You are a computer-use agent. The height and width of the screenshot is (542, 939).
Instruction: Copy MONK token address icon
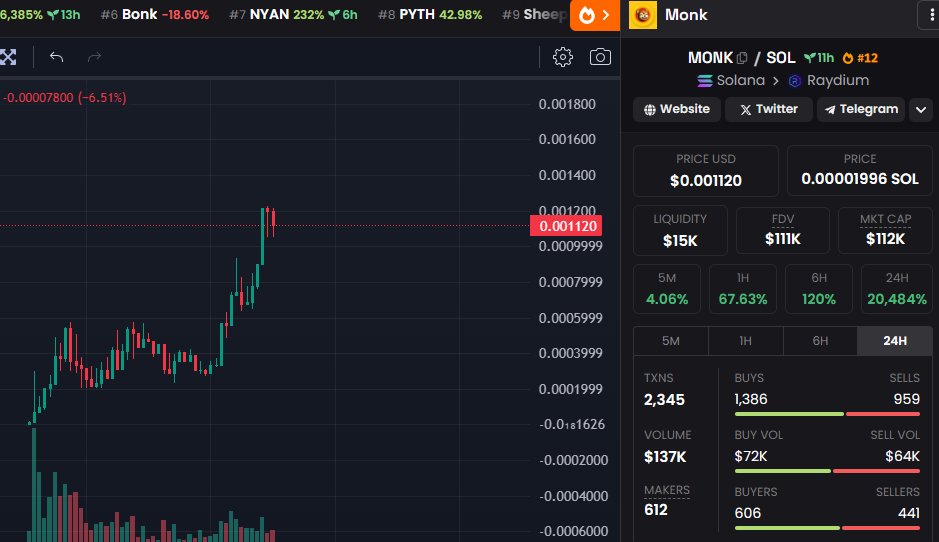coord(742,58)
